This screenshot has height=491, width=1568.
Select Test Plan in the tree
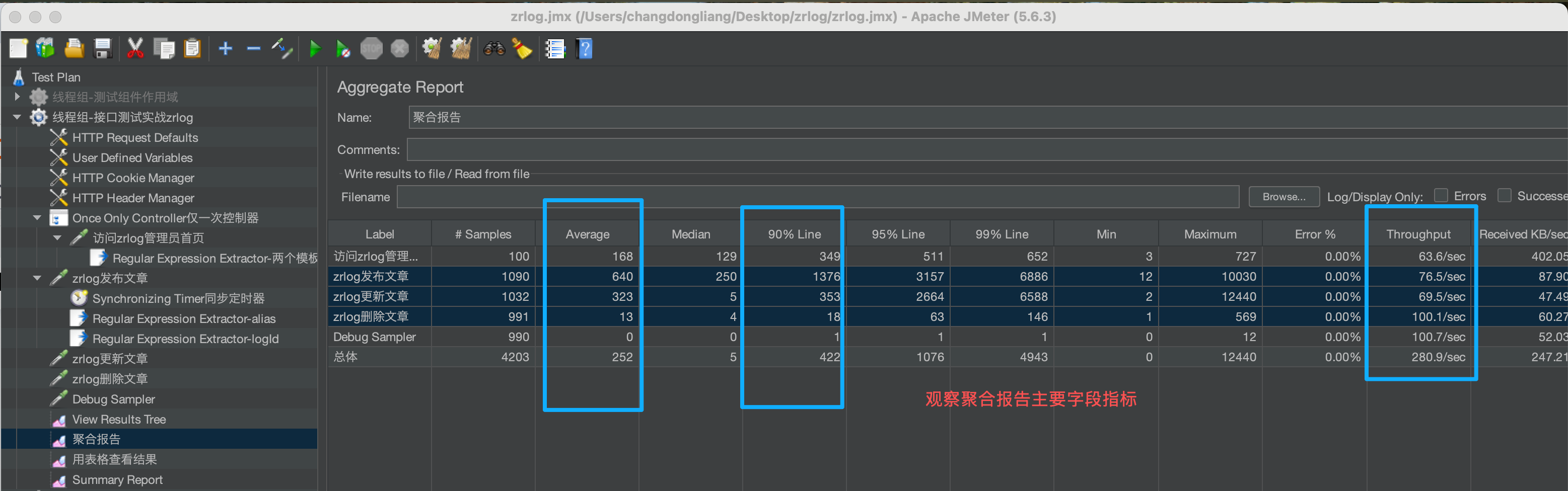(x=56, y=77)
